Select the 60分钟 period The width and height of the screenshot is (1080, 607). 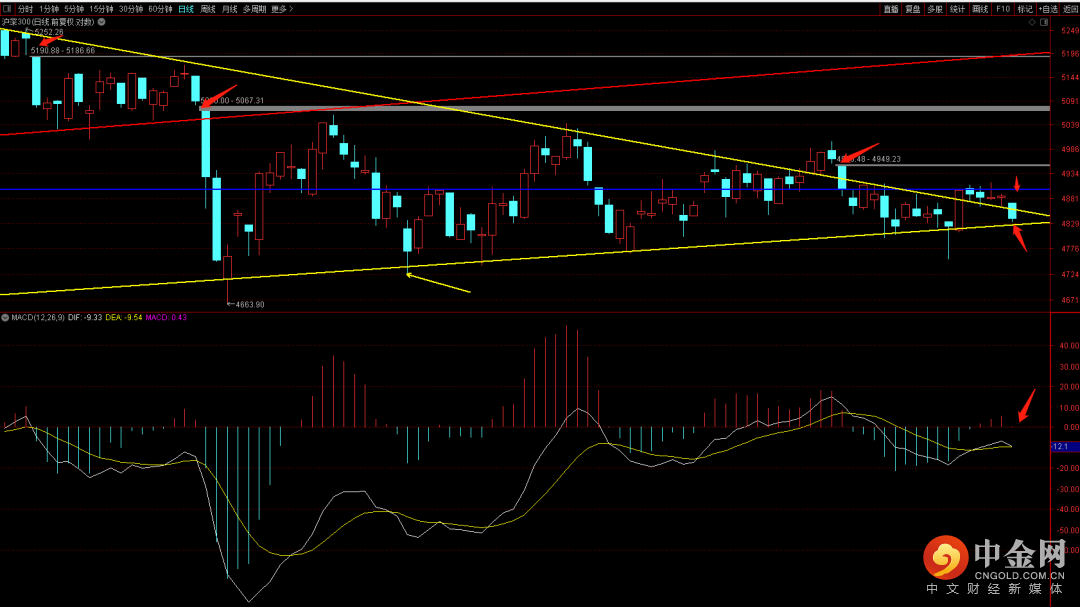point(160,9)
